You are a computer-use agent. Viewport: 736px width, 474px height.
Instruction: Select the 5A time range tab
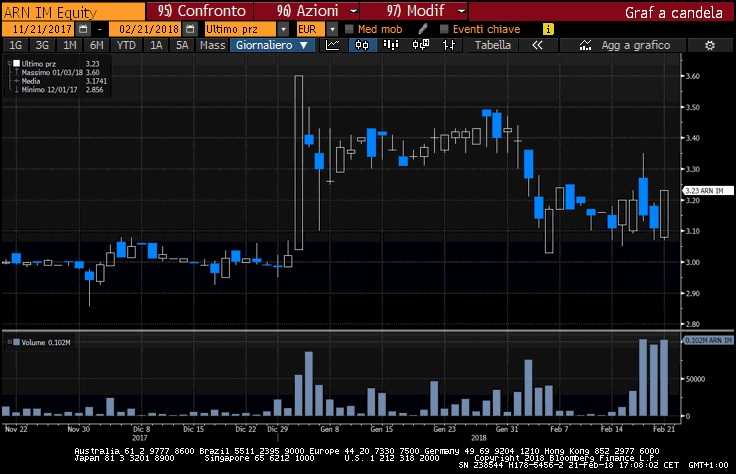point(182,45)
